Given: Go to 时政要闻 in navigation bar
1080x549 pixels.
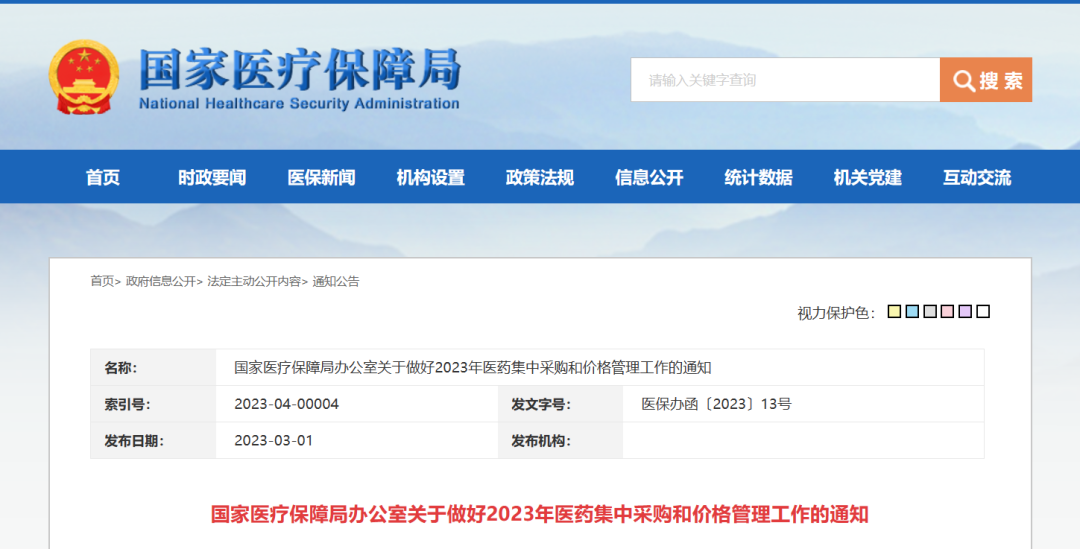Looking at the screenshot, I should pyautogui.click(x=212, y=178).
